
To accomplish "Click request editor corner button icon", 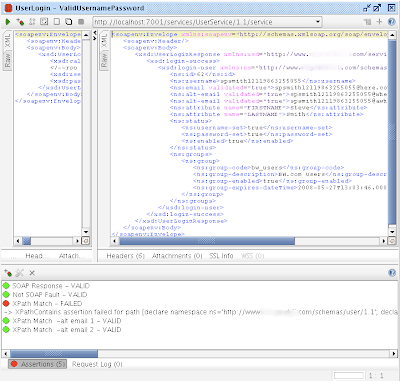I will click(x=86, y=240).
